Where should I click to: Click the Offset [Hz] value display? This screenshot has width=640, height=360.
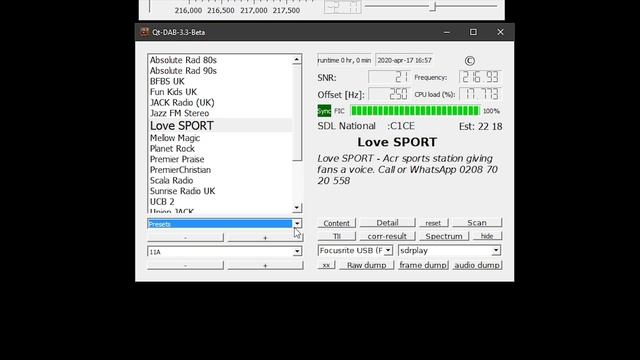389,94
